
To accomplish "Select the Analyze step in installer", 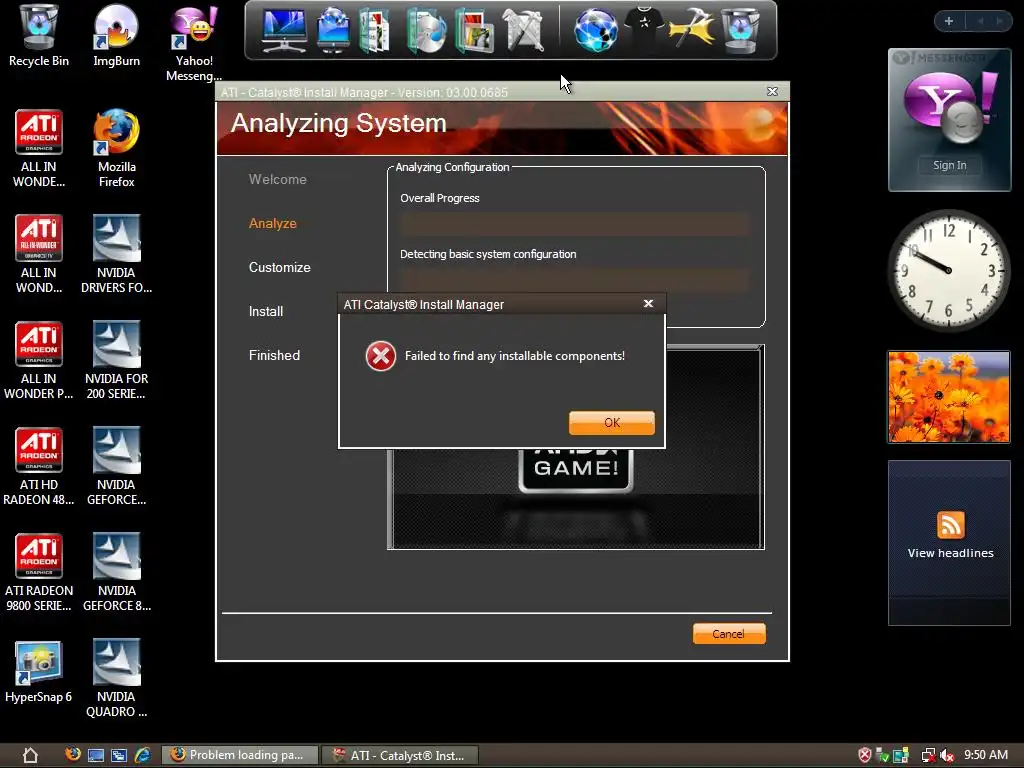I will 272,223.
